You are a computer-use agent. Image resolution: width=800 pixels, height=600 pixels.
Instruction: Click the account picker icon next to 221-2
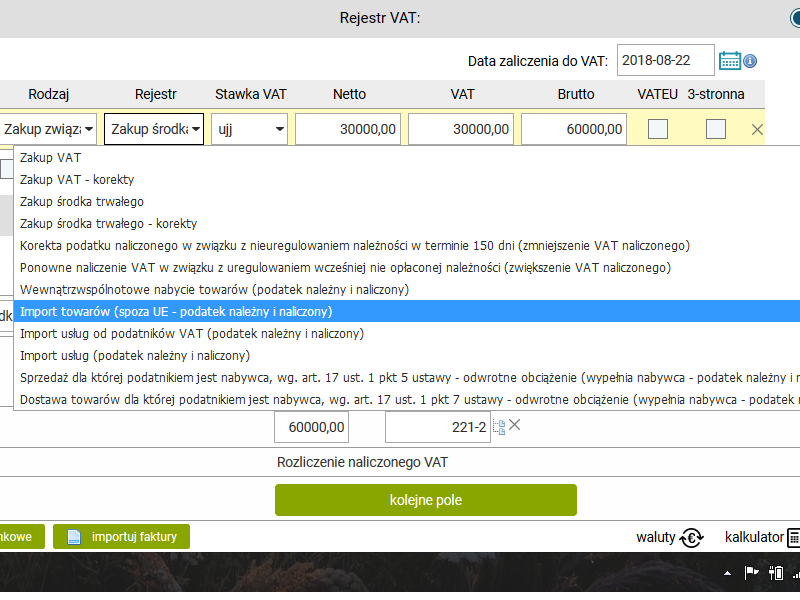pos(498,426)
